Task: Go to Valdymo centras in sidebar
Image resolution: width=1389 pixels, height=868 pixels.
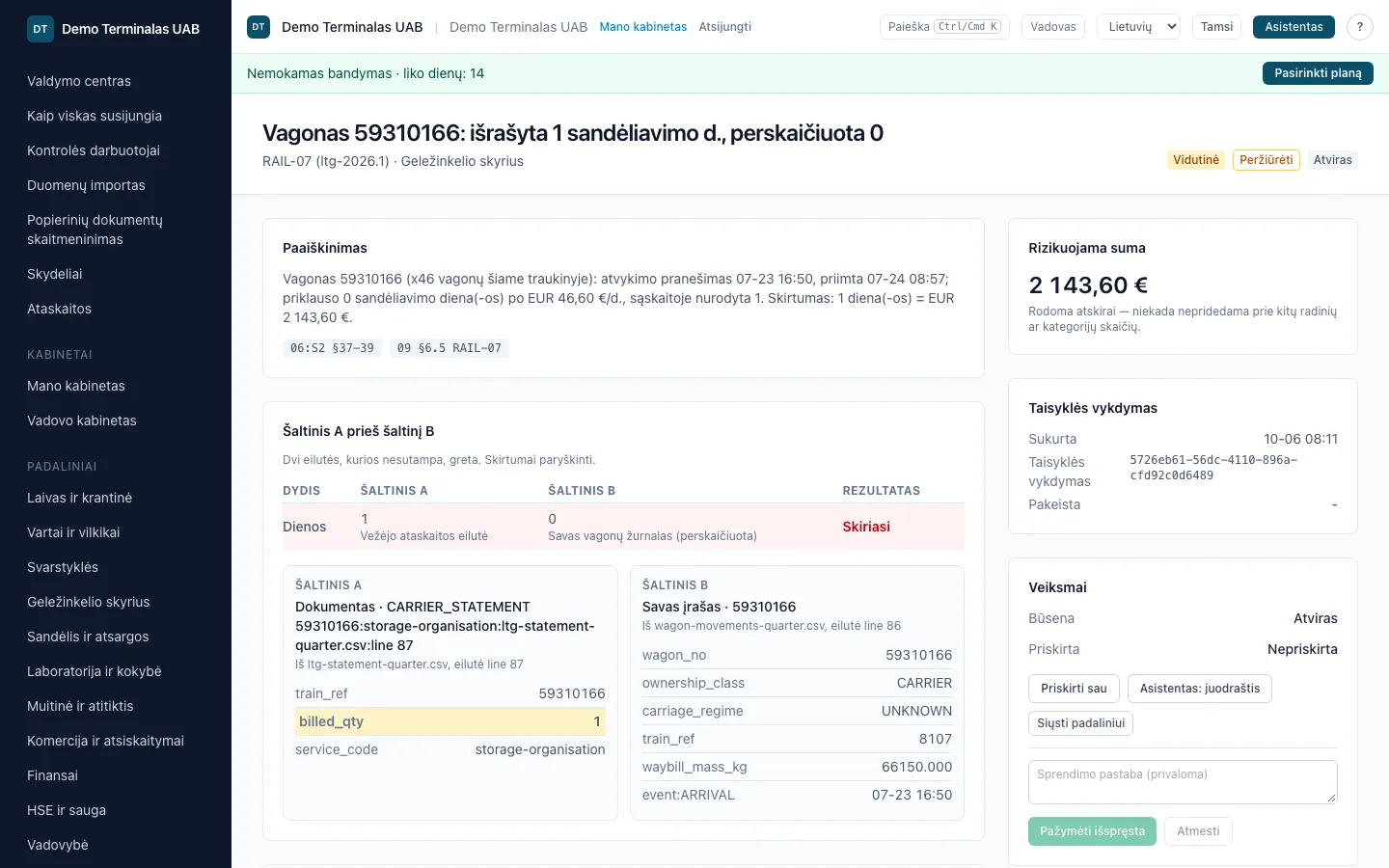Action: click(116, 81)
